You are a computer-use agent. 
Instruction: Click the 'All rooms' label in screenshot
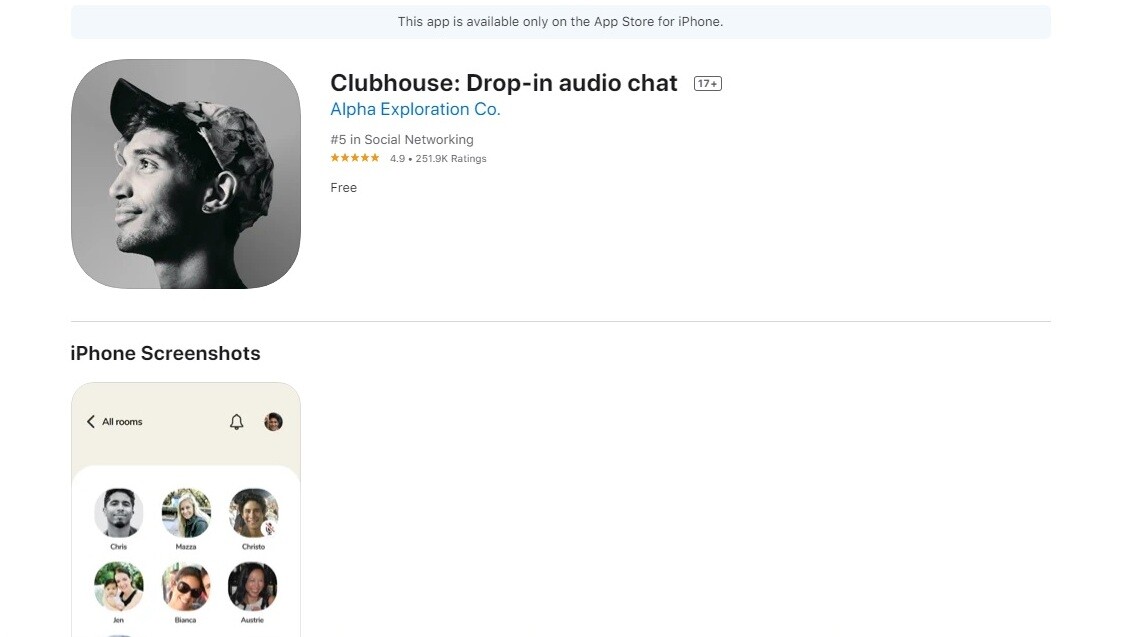[x=122, y=422]
